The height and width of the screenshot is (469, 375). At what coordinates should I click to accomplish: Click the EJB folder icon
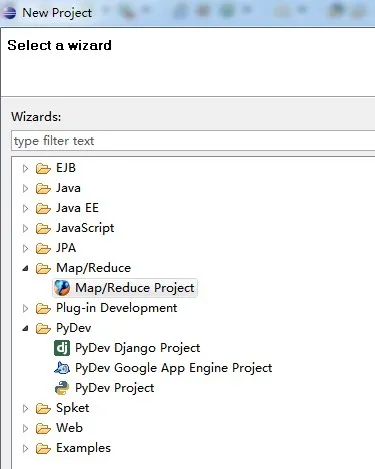point(43,168)
